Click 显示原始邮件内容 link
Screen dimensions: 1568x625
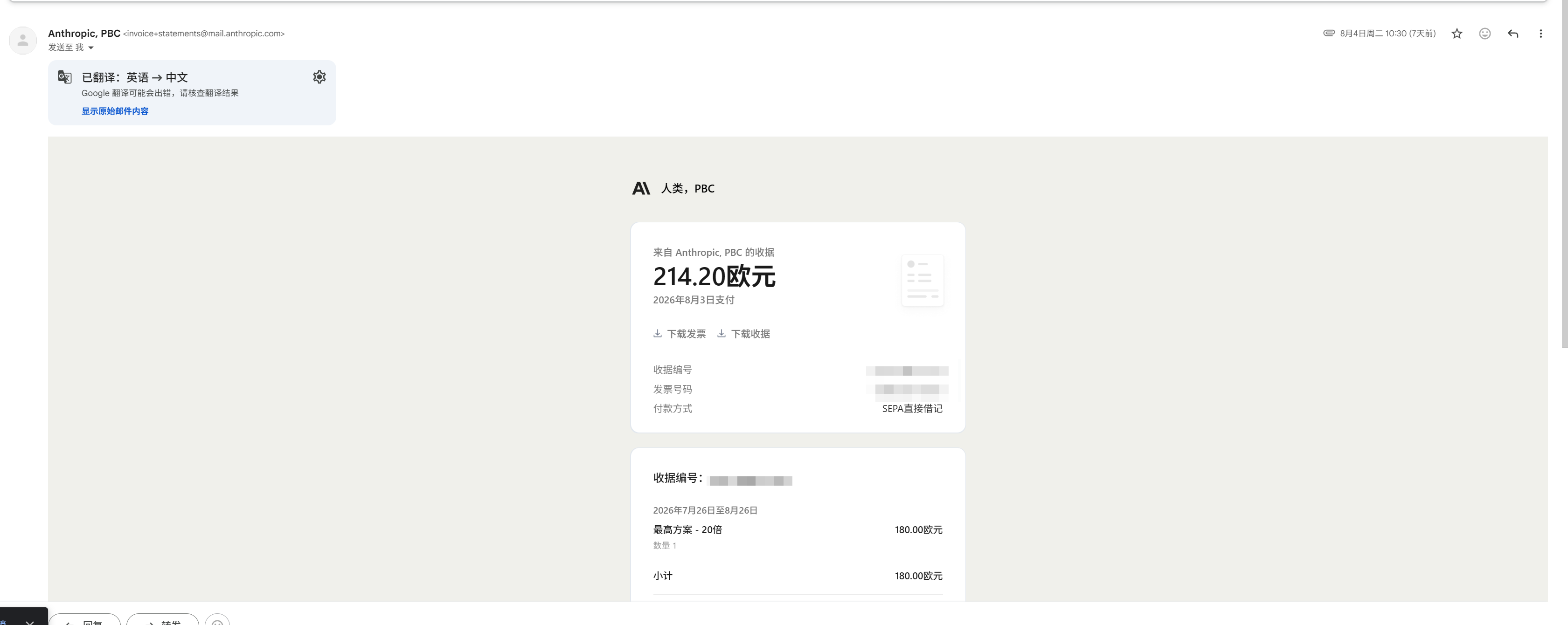click(115, 111)
